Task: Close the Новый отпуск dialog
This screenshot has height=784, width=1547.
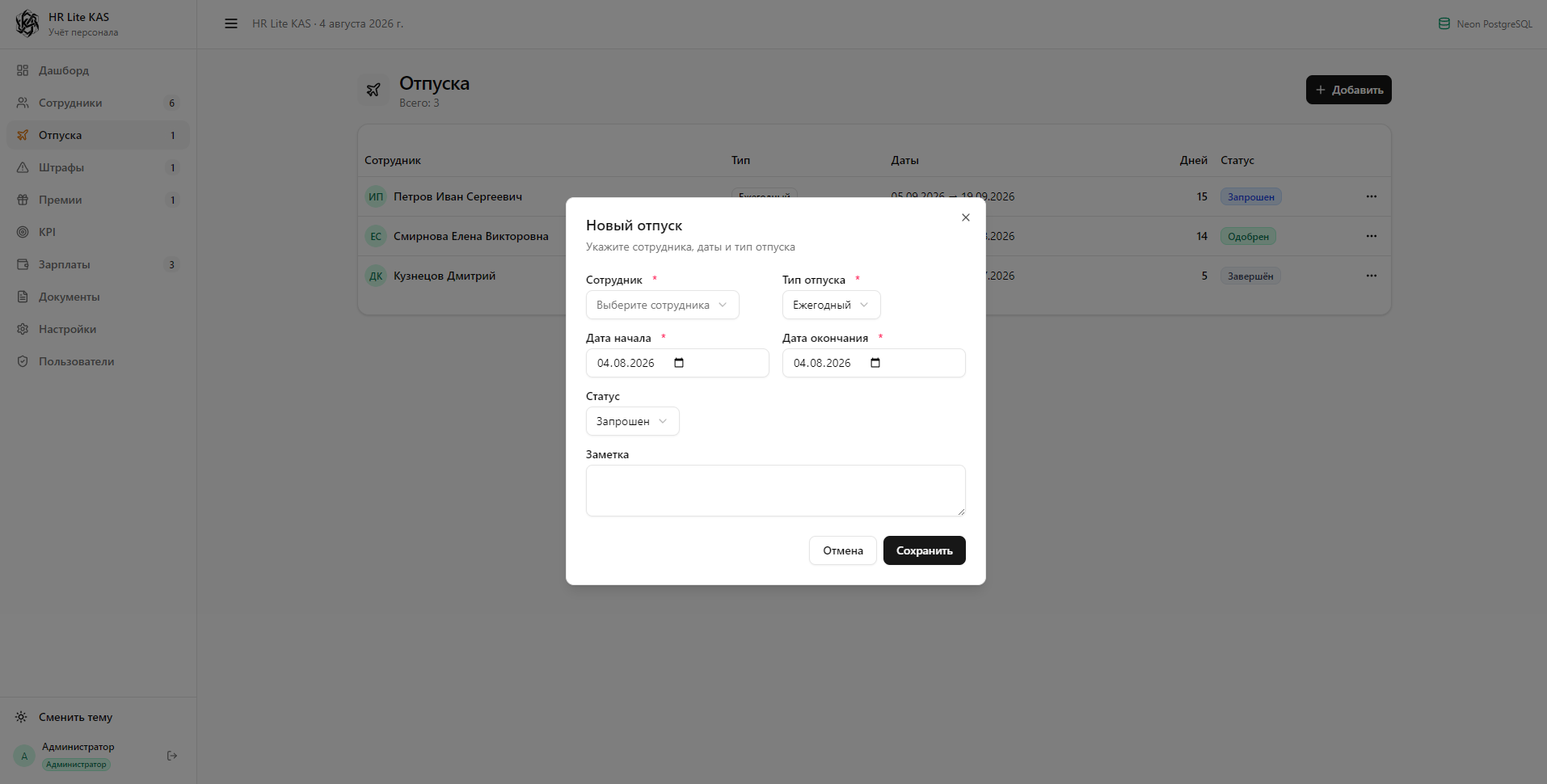Action: click(966, 217)
